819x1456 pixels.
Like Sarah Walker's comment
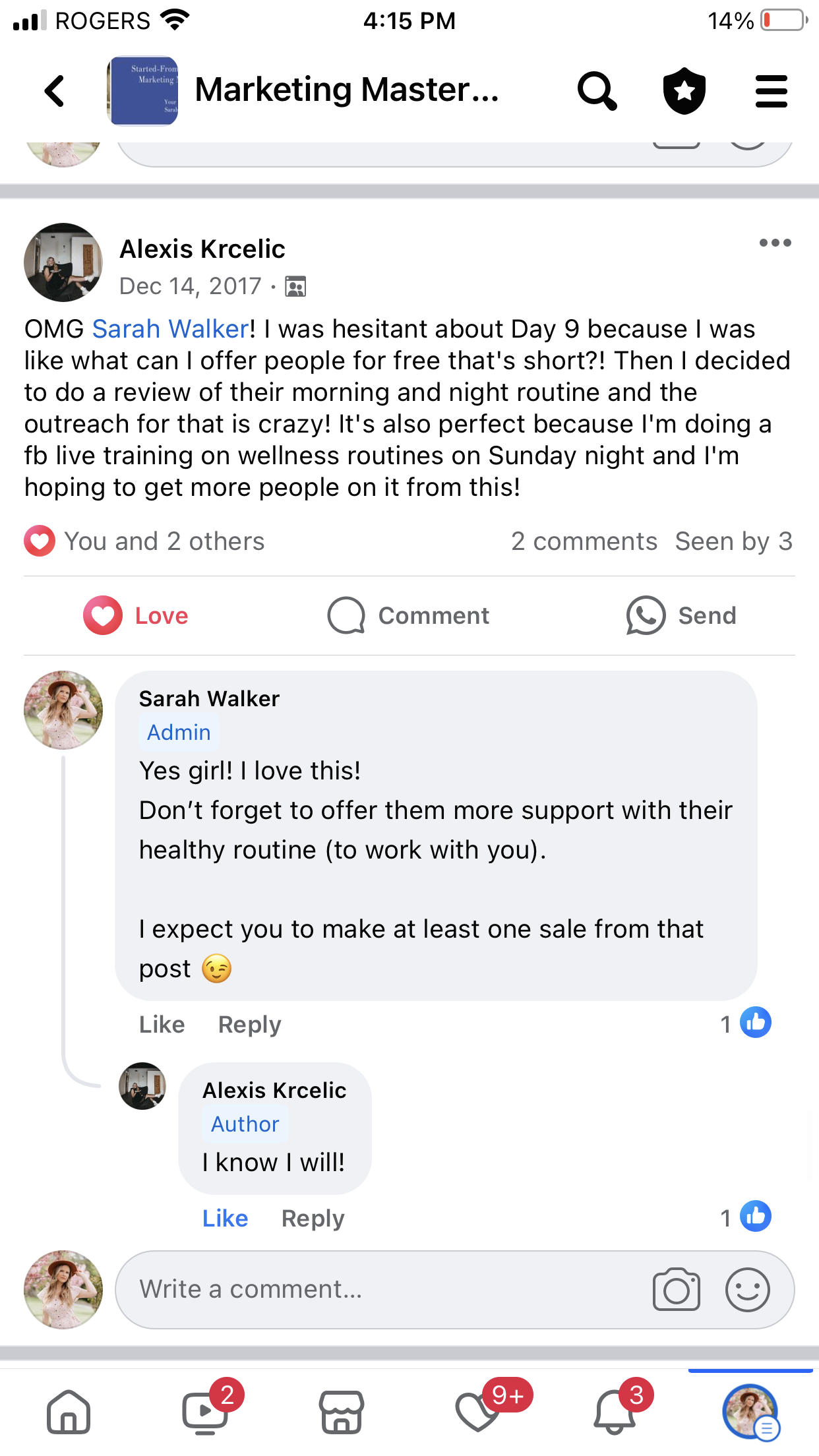[162, 1024]
